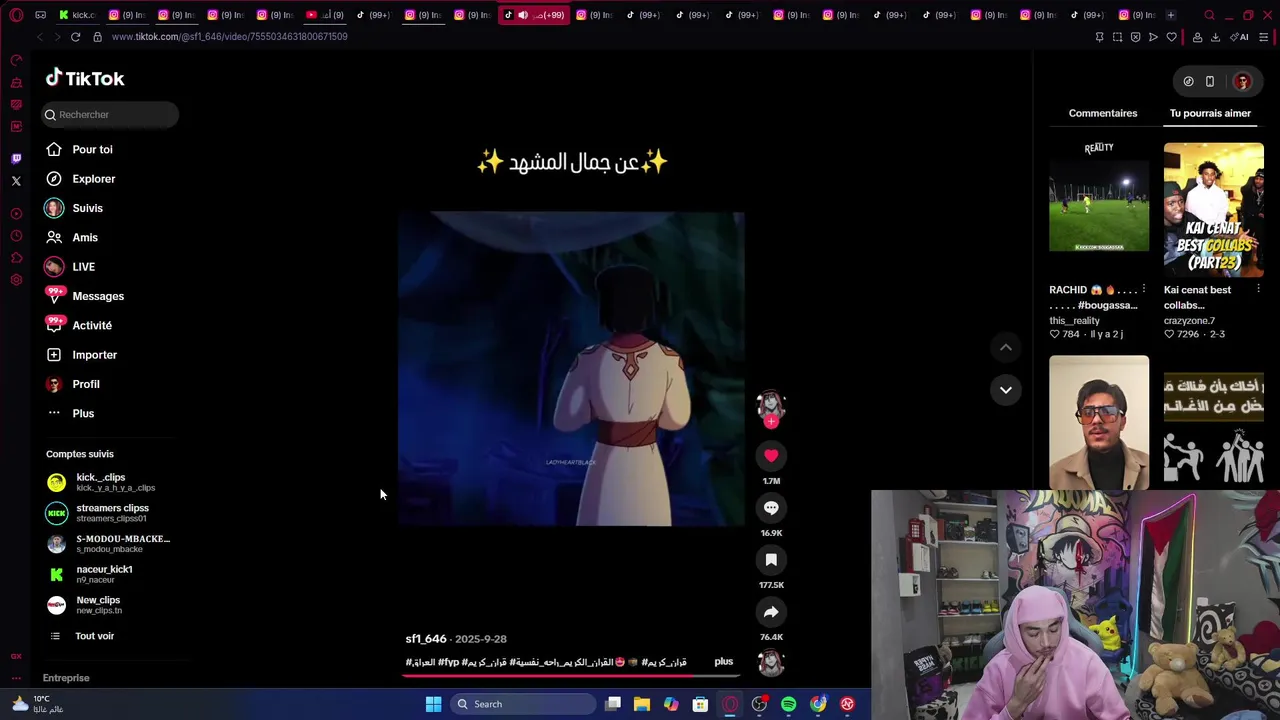This screenshot has height=720, width=1280.
Task: Open the video comments bubble icon
Action: pyautogui.click(x=771, y=508)
